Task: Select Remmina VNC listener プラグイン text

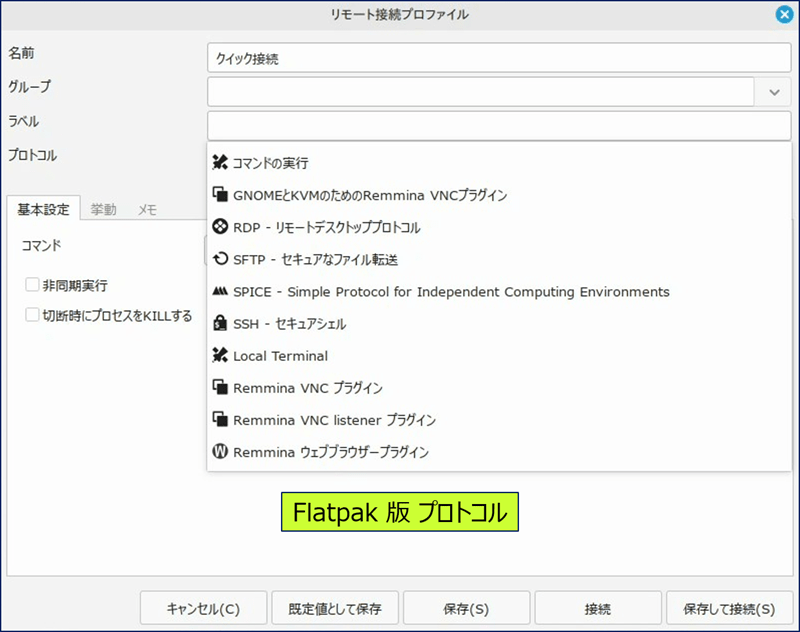Action: [334, 420]
